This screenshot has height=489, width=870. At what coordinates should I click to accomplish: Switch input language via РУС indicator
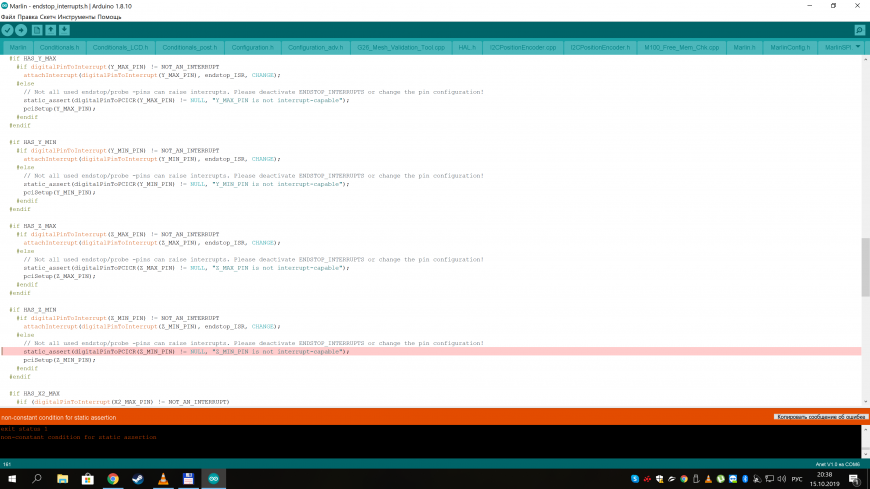[797, 479]
